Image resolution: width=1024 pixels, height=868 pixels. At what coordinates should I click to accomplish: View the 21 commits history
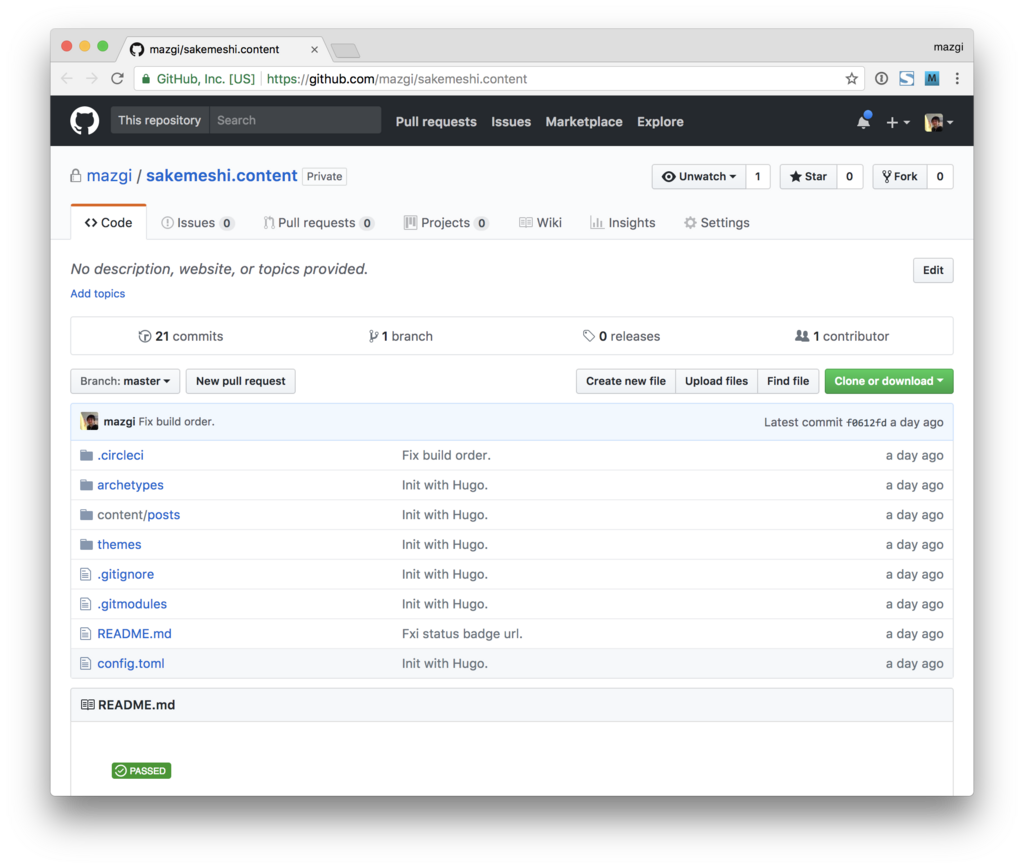pyautogui.click(x=181, y=336)
